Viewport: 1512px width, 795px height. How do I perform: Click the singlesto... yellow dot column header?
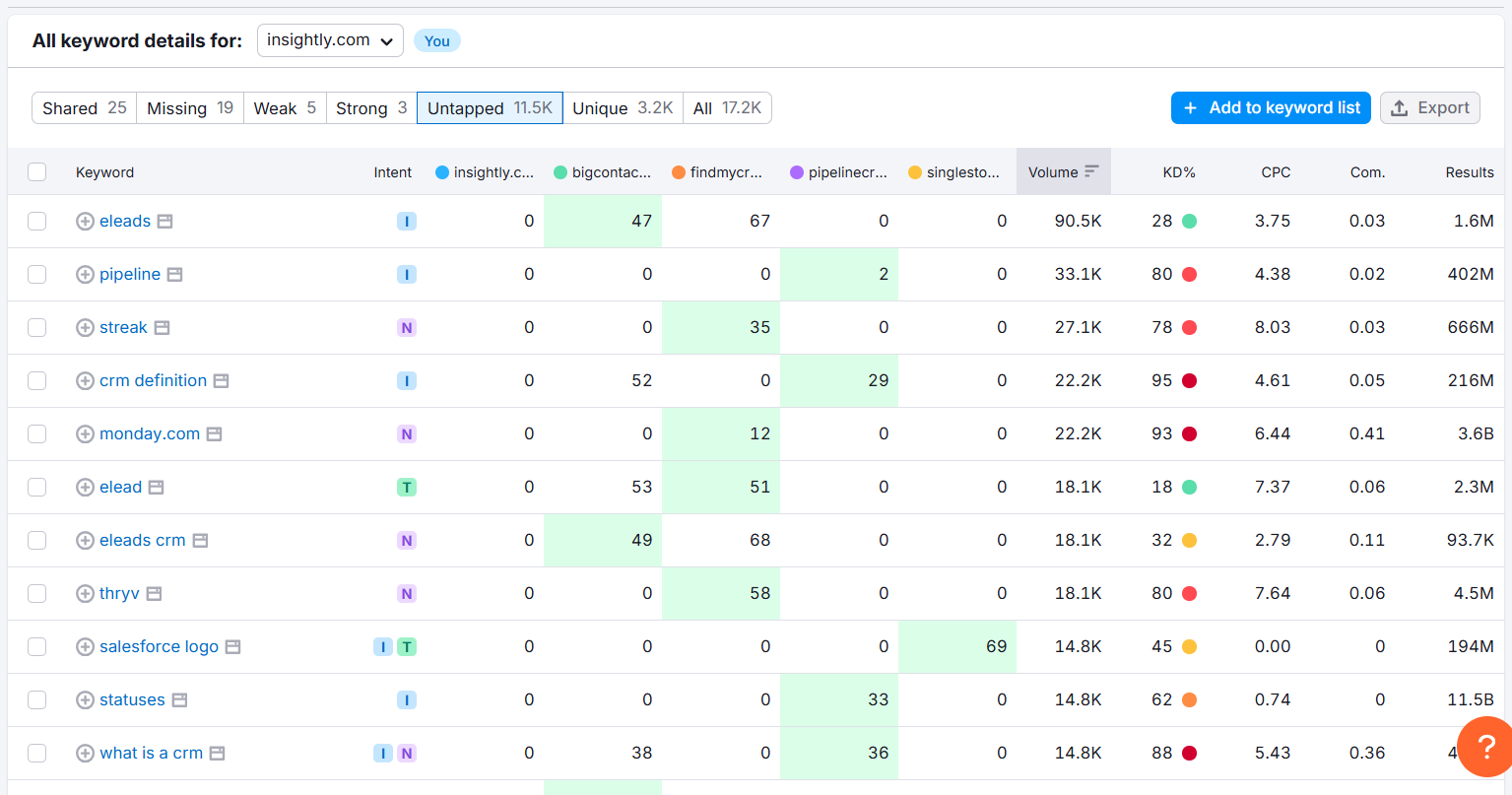953,172
